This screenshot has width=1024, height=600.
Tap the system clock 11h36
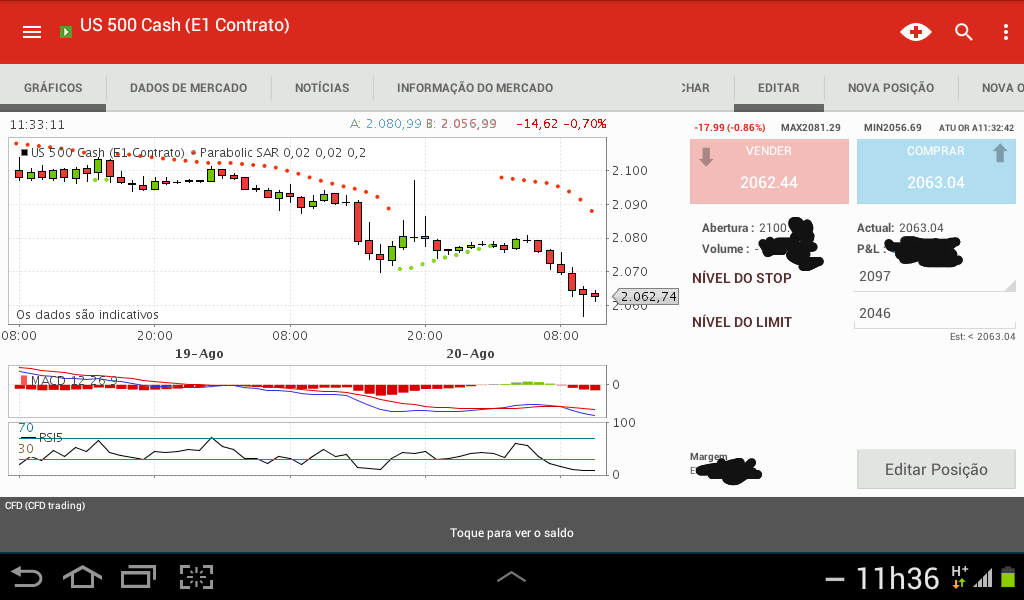click(897, 578)
